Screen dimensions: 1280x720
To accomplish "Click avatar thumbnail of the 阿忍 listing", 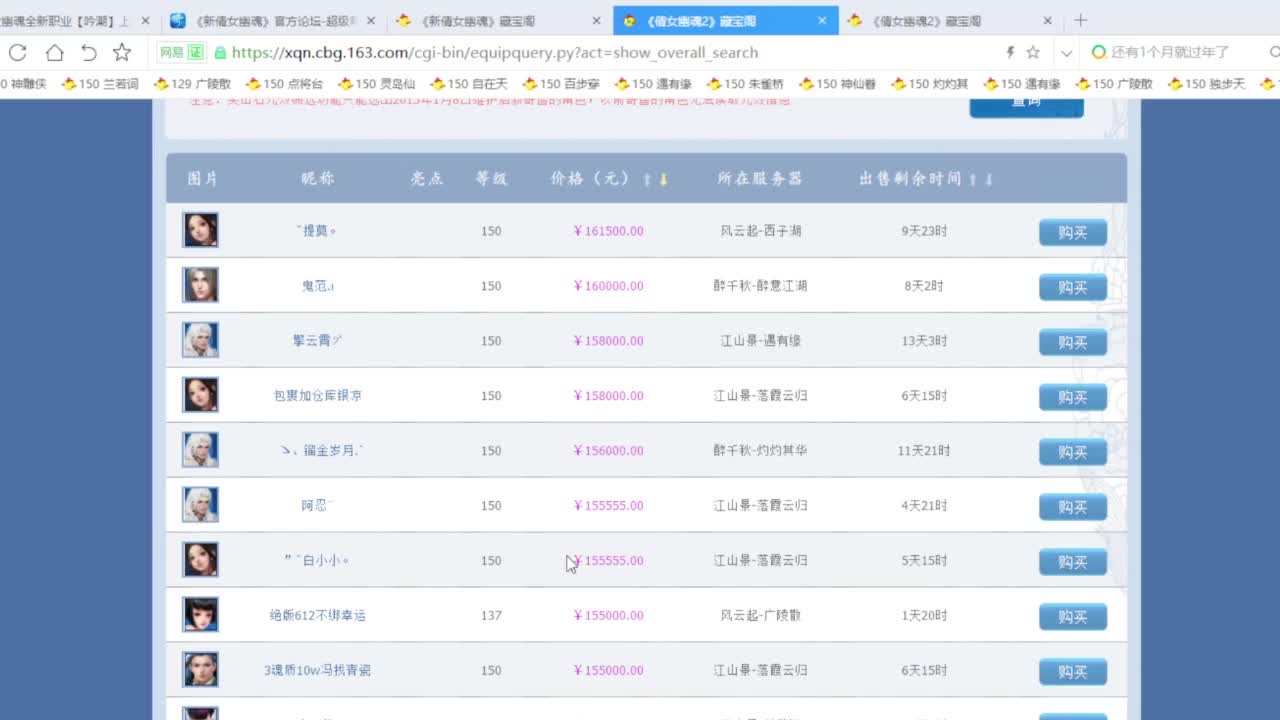I will point(200,505).
